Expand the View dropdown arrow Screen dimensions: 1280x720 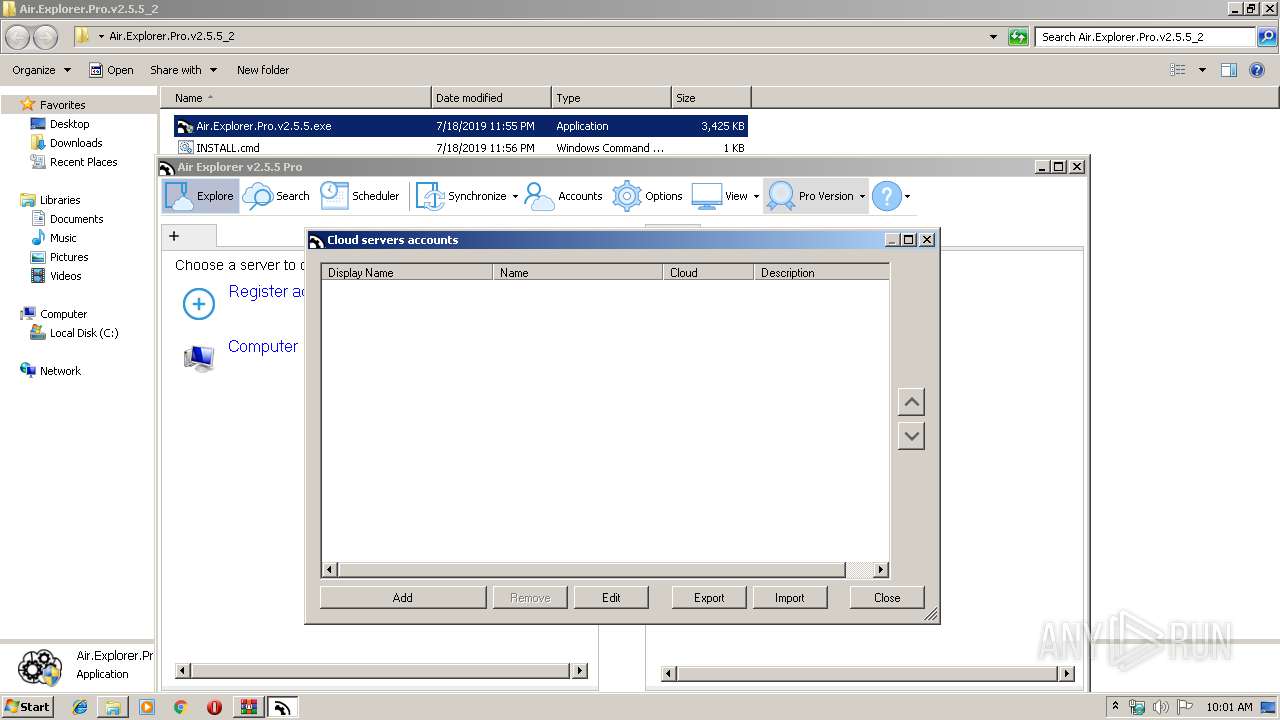click(755, 196)
